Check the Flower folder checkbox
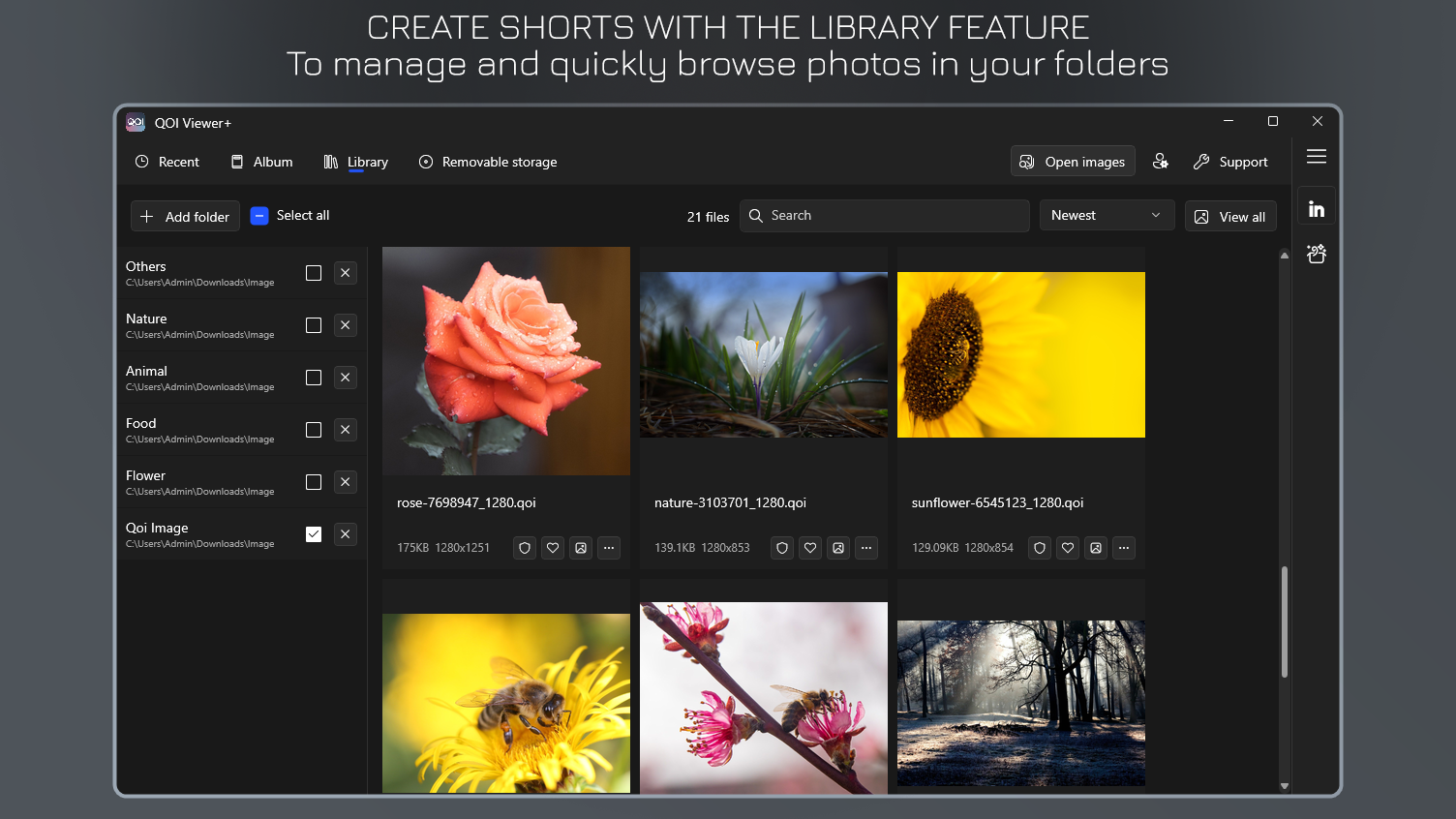Screen dimensions: 1456x819 (314, 482)
